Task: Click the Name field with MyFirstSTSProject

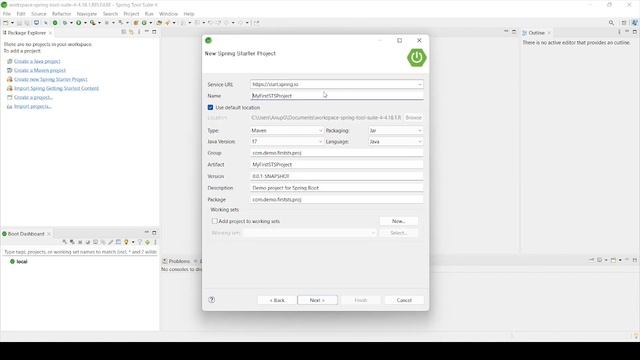Action: 337,96
